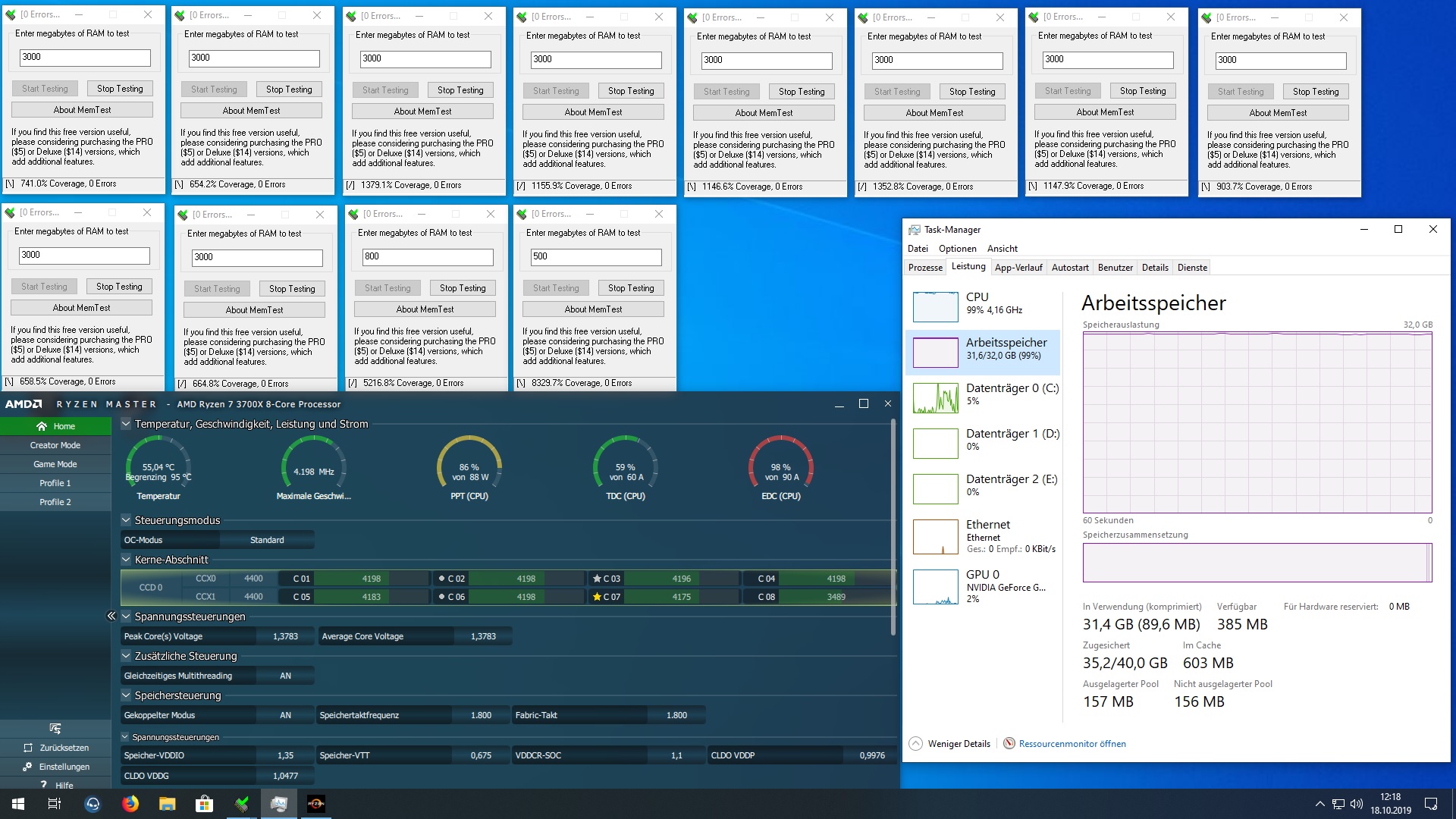The width and height of the screenshot is (1456, 819).
Task: Collapse the sidebar with the double-chevron icon
Action: pyautogui.click(x=111, y=616)
